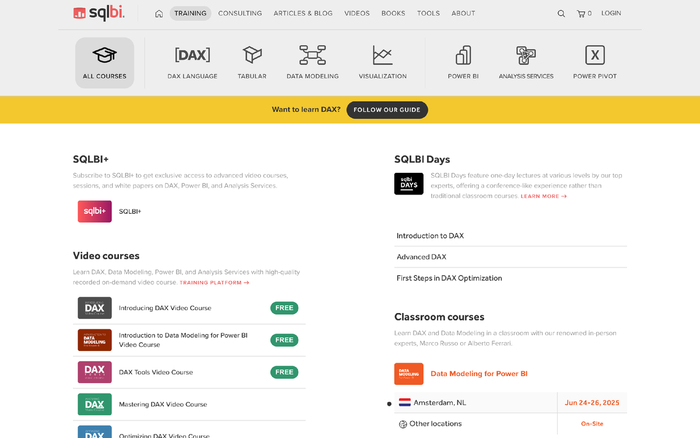Open the Advanced DAX lecture link
Viewport: 700px width, 438px height.
tap(421, 257)
